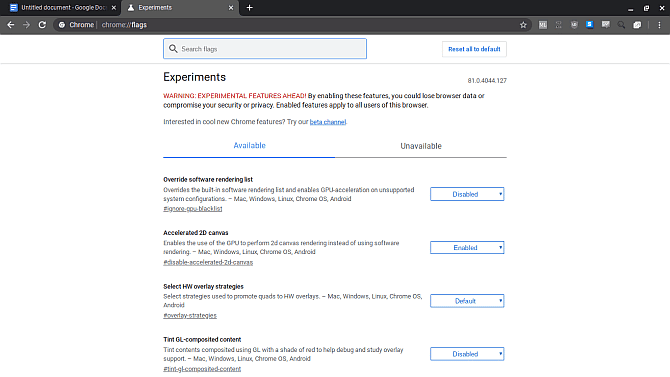Click the uBlock shield extension icon

(574, 25)
